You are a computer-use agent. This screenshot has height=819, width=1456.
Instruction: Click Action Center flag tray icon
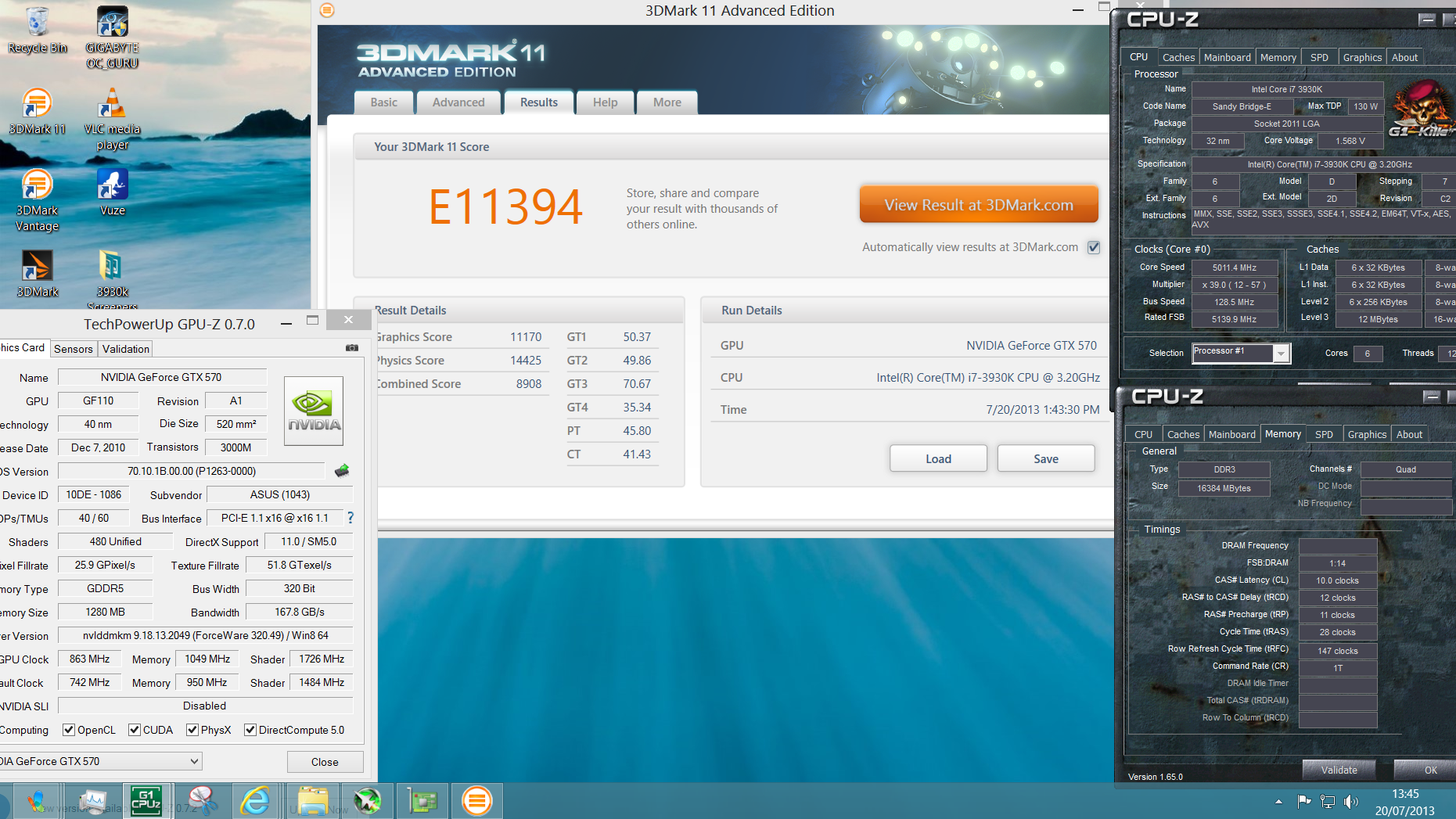pyautogui.click(x=1304, y=801)
